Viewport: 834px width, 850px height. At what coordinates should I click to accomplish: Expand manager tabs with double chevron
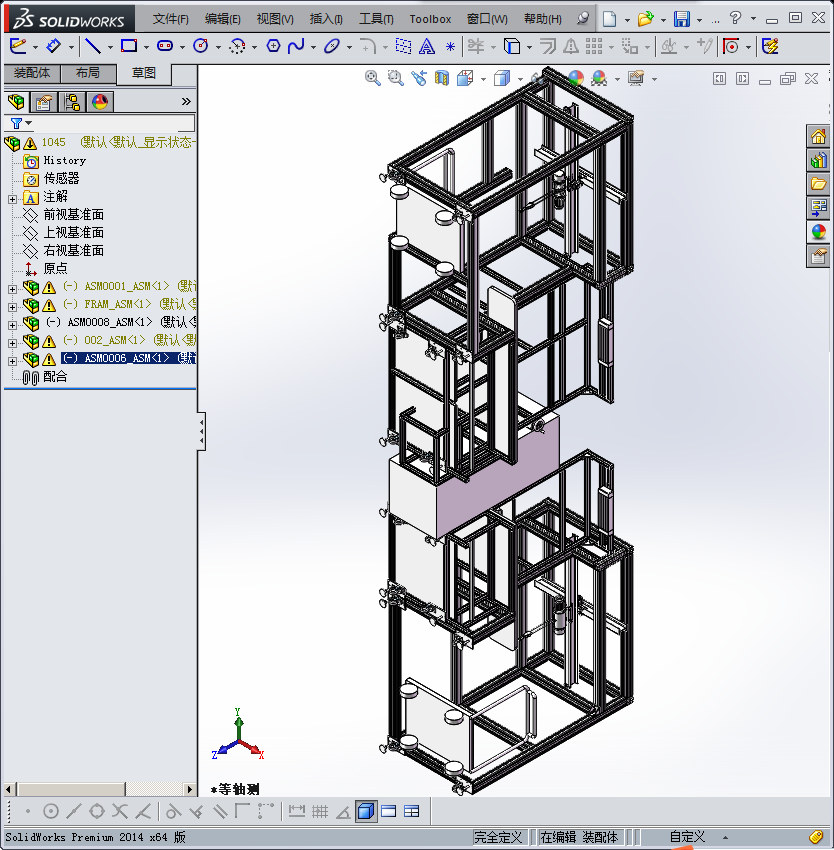(186, 101)
